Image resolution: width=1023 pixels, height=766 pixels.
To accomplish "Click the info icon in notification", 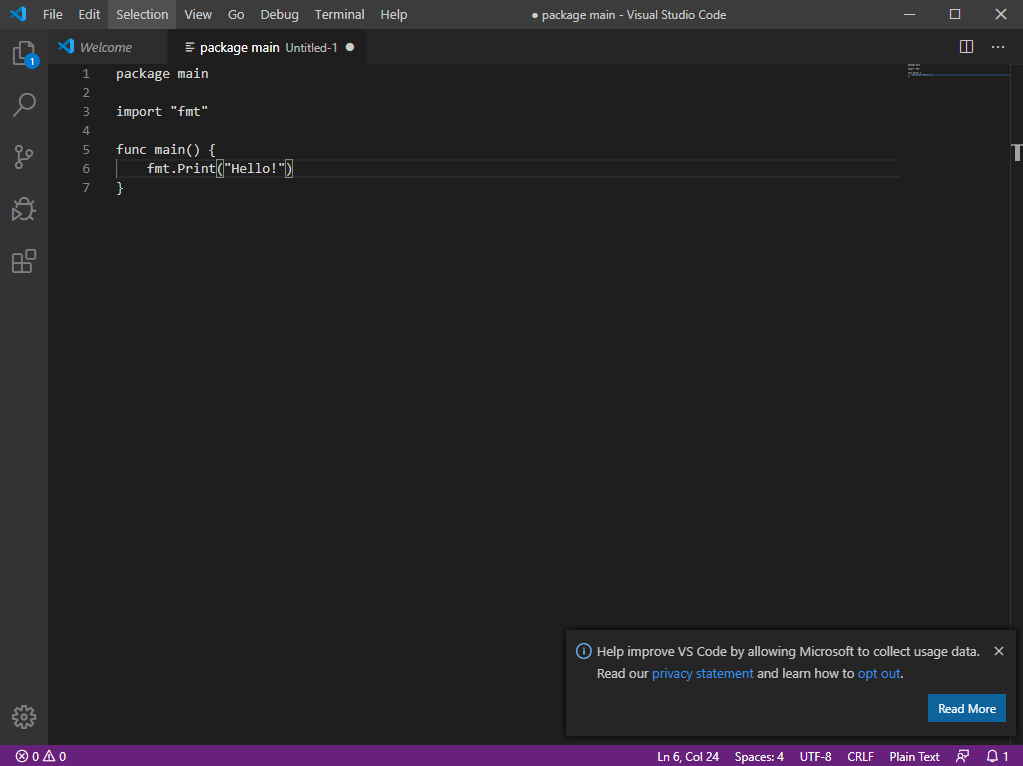I will tap(583, 651).
